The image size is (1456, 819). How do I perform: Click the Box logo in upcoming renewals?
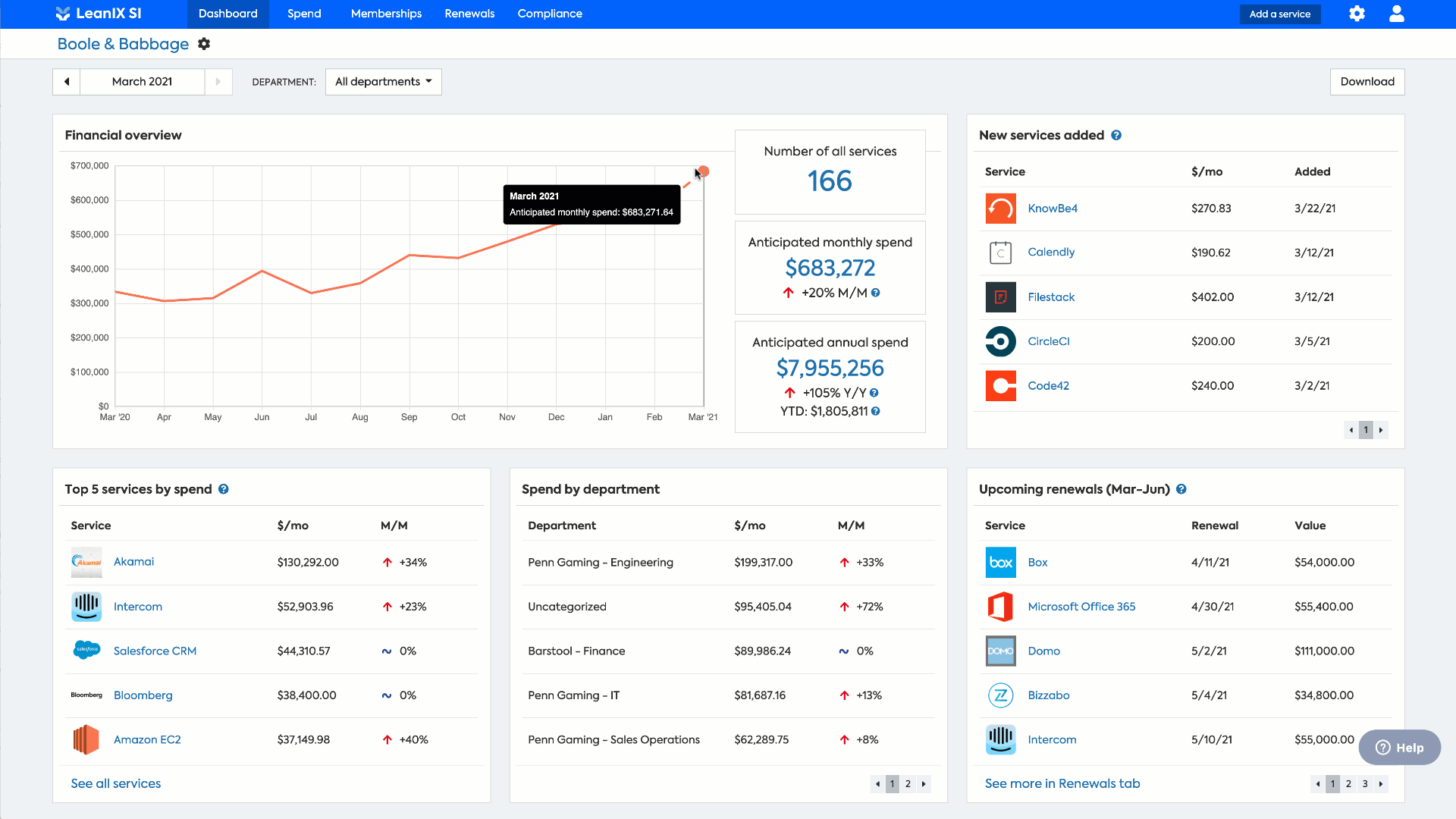point(1000,563)
